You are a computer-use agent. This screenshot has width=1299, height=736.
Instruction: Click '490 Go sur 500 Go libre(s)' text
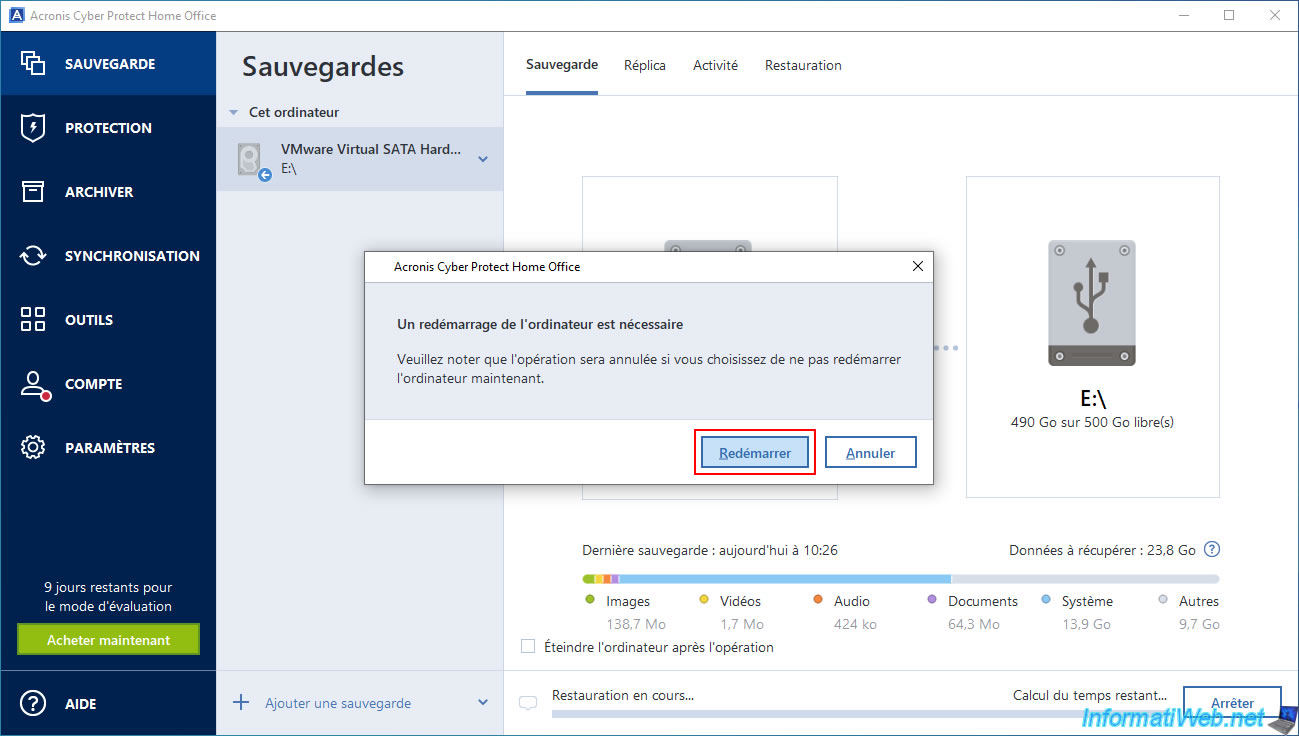(1092, 422)
